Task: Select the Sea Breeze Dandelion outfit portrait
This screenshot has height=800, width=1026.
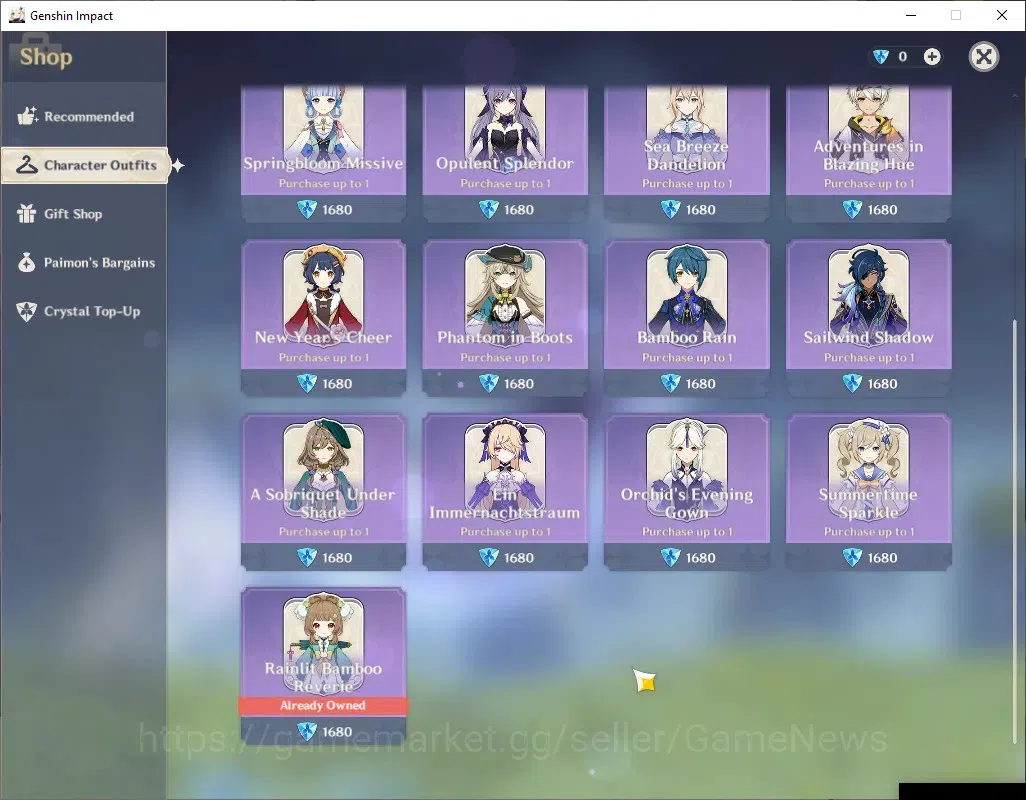Action: point(686,128)
